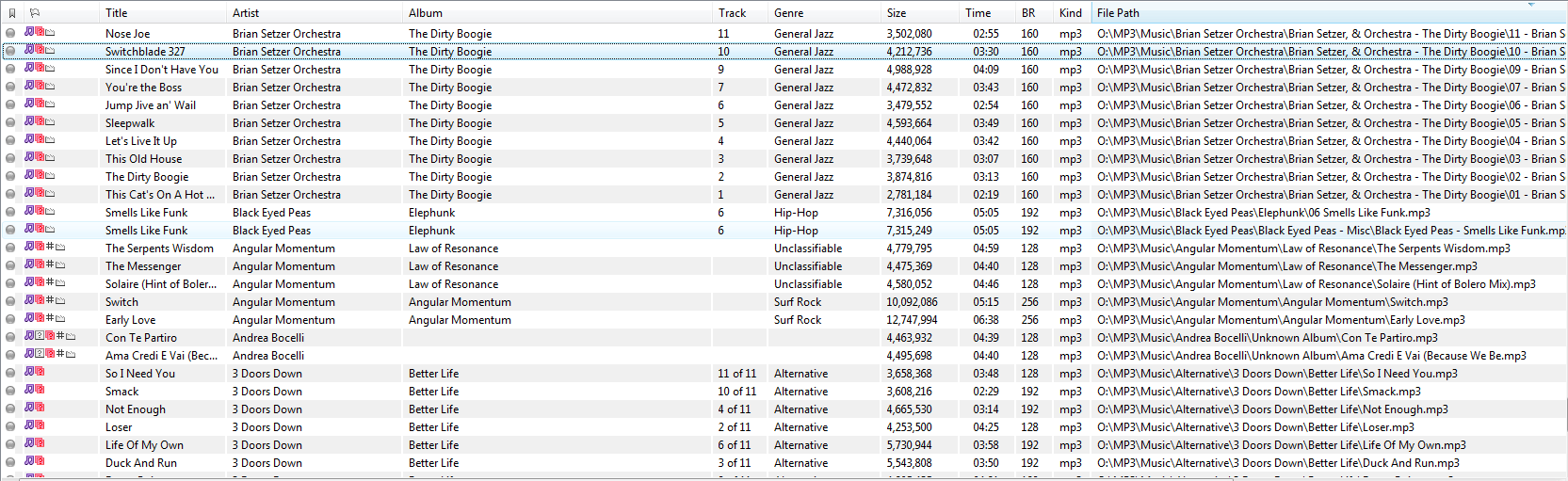
Task: Click the question mark icon for Con Te Partiro
Action: pos(39,337)
